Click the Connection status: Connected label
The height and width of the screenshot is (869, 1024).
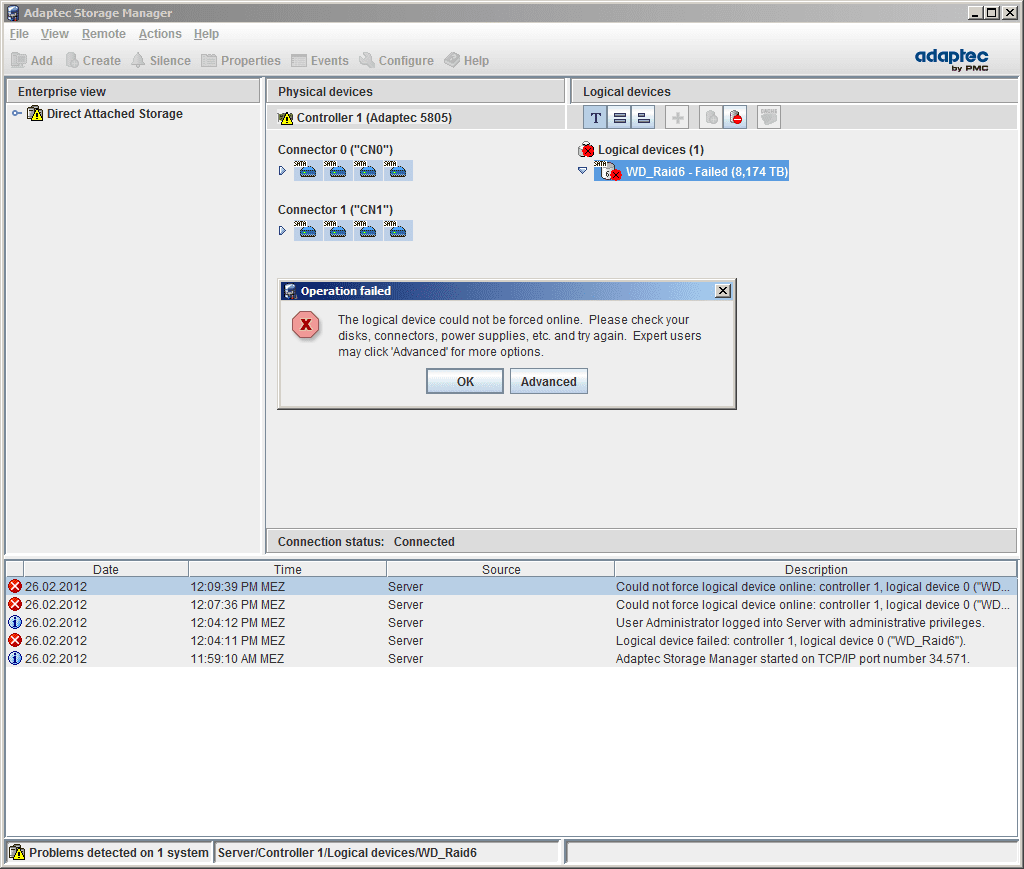[x=366, y=541]
